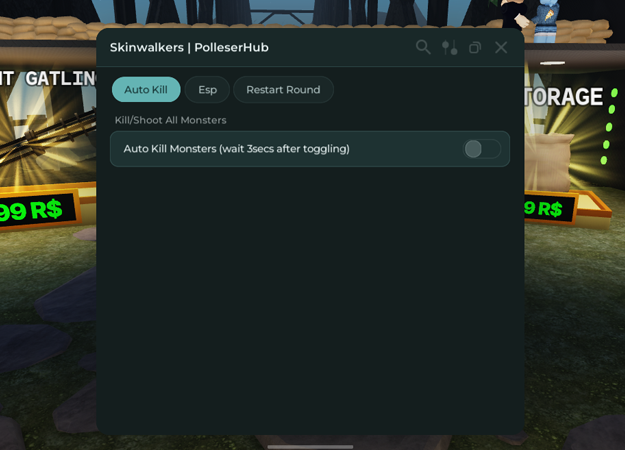Screen dimensions: 625x450
Task: Enable the Auto Kill Monsters switch
Action: pyautogui.click(x=482, y=149)
